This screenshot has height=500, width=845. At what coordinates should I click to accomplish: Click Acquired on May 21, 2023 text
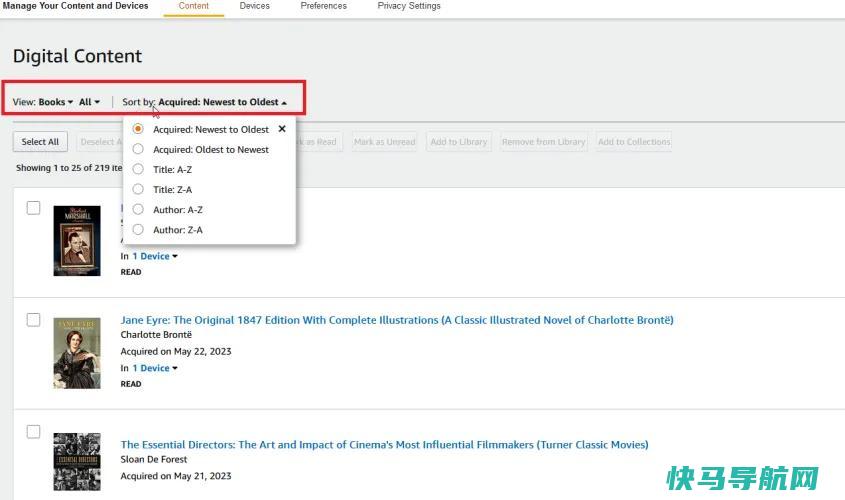click(x=176, y=476)
